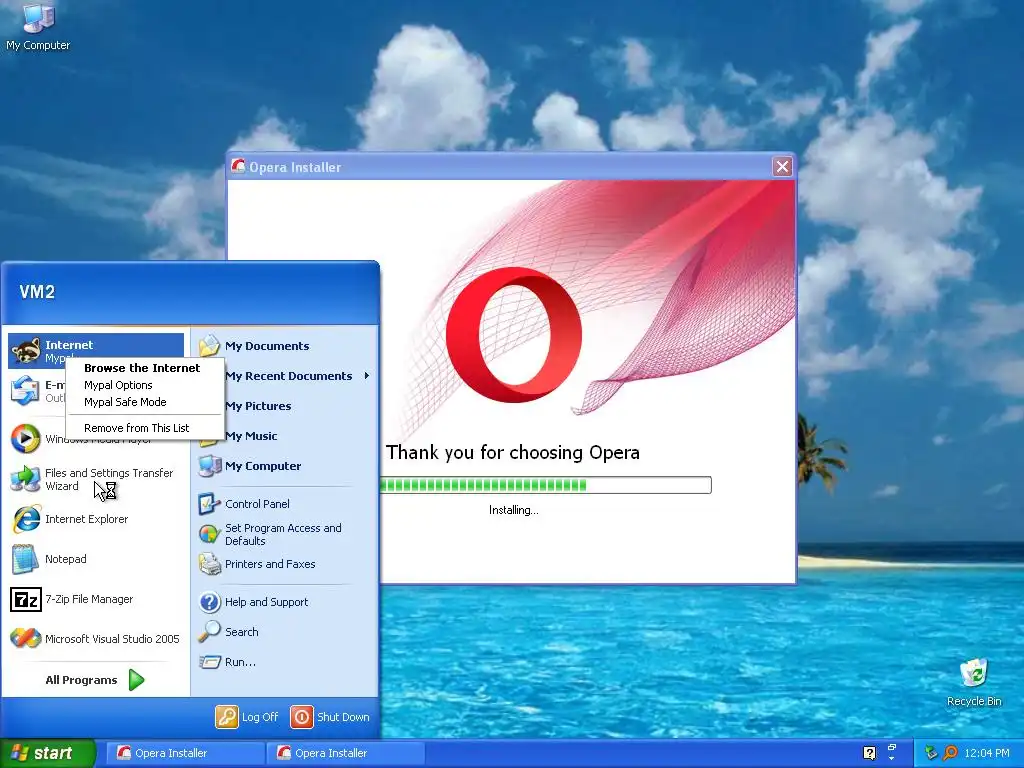Viewport: 1024px width, 768px height.
Task: Click the Log Off label
Action: [260, 716]
